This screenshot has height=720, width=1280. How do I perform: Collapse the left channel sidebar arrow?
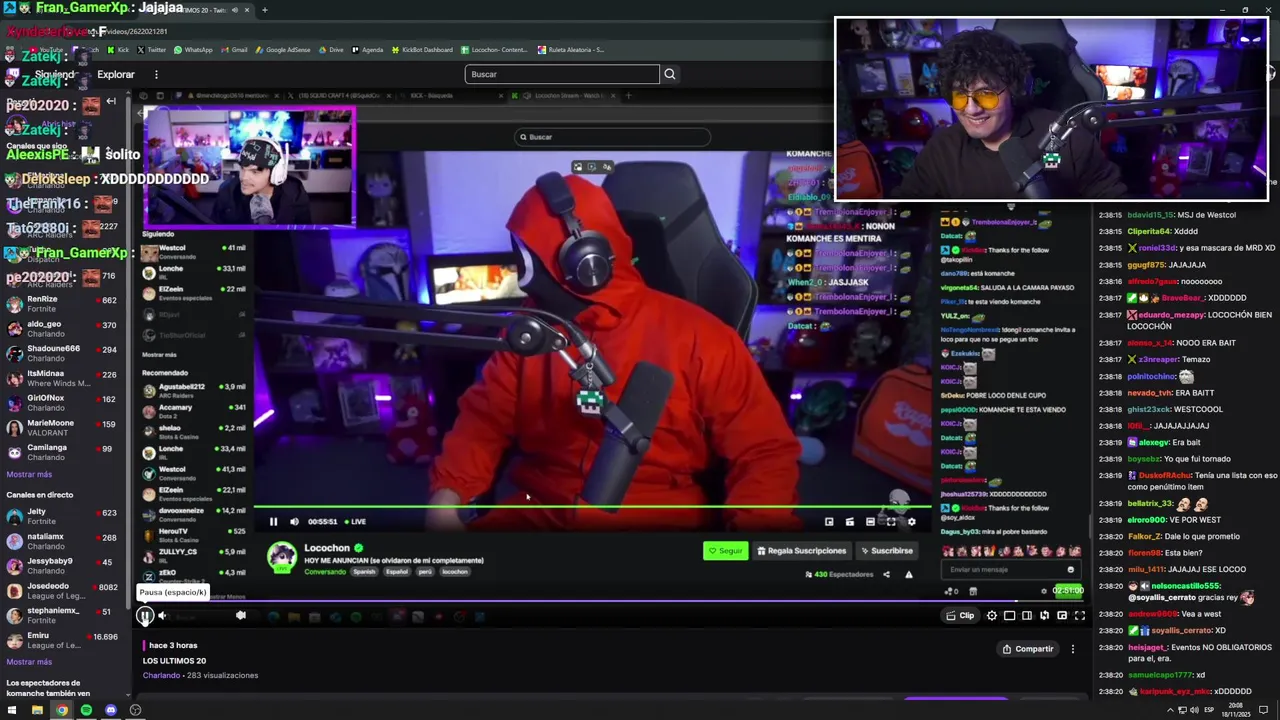pyautogui.click(x=111, y=101)
